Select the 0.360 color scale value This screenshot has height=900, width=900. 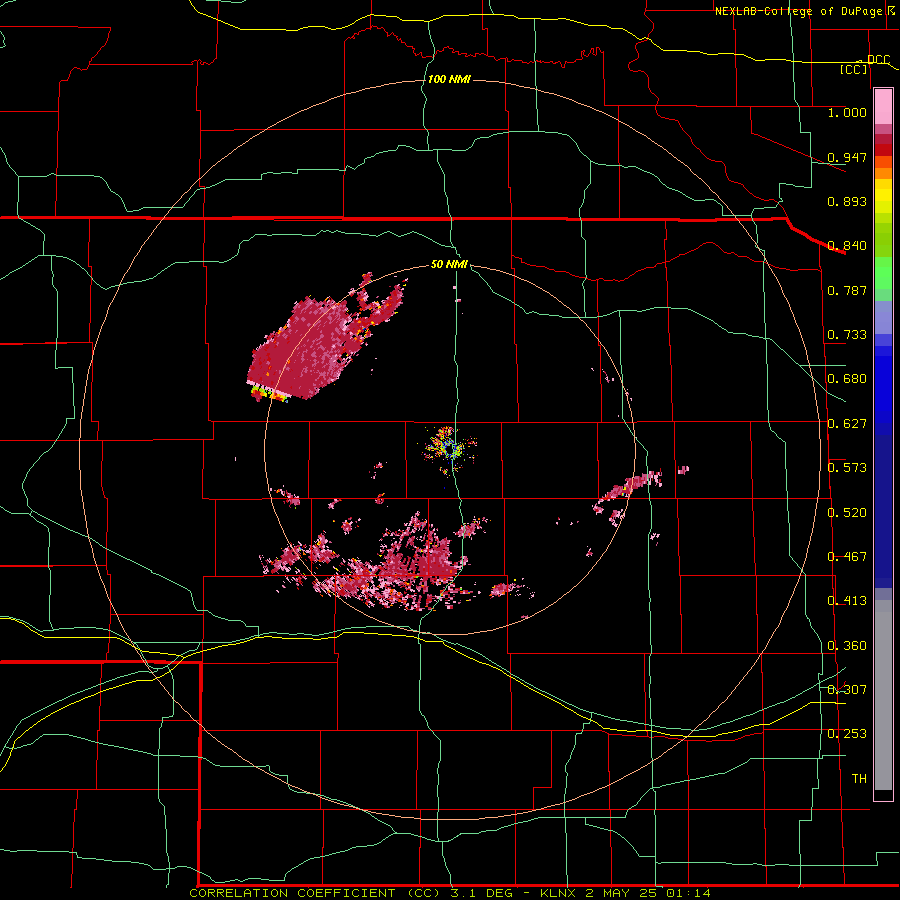tap(847, 646)
